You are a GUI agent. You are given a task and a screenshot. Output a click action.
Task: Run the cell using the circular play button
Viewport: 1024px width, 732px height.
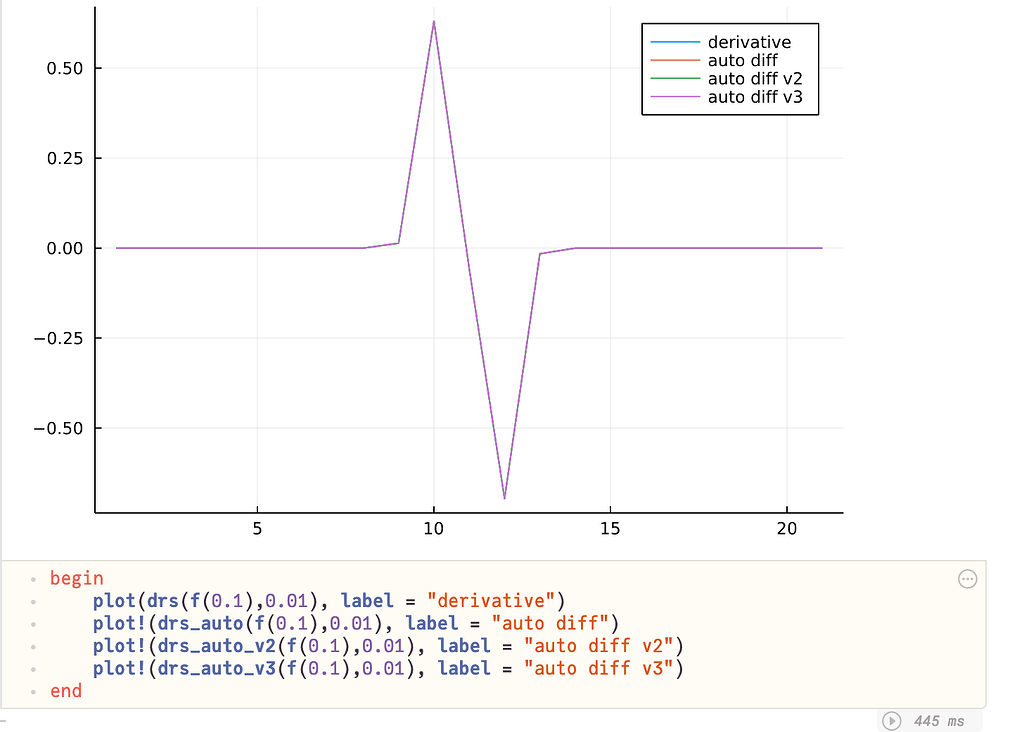point(891,720)
